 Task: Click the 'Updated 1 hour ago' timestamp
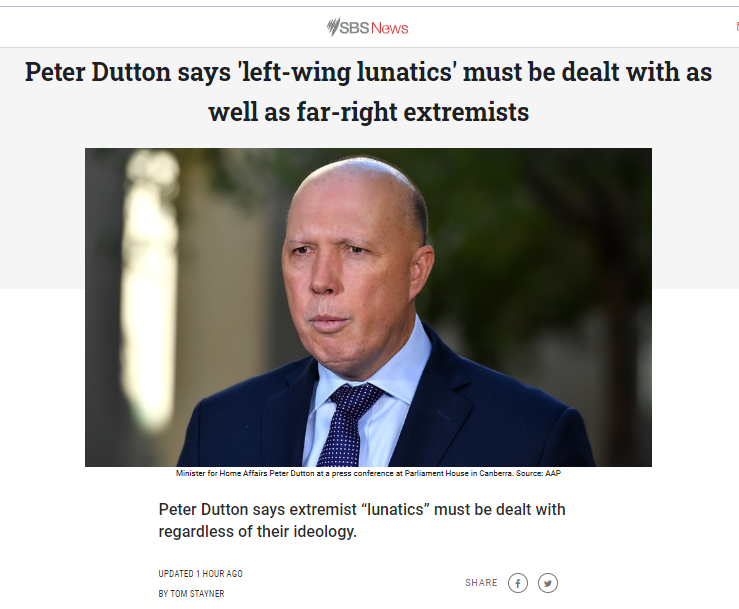pyautogui.click(x=200, y=574)
